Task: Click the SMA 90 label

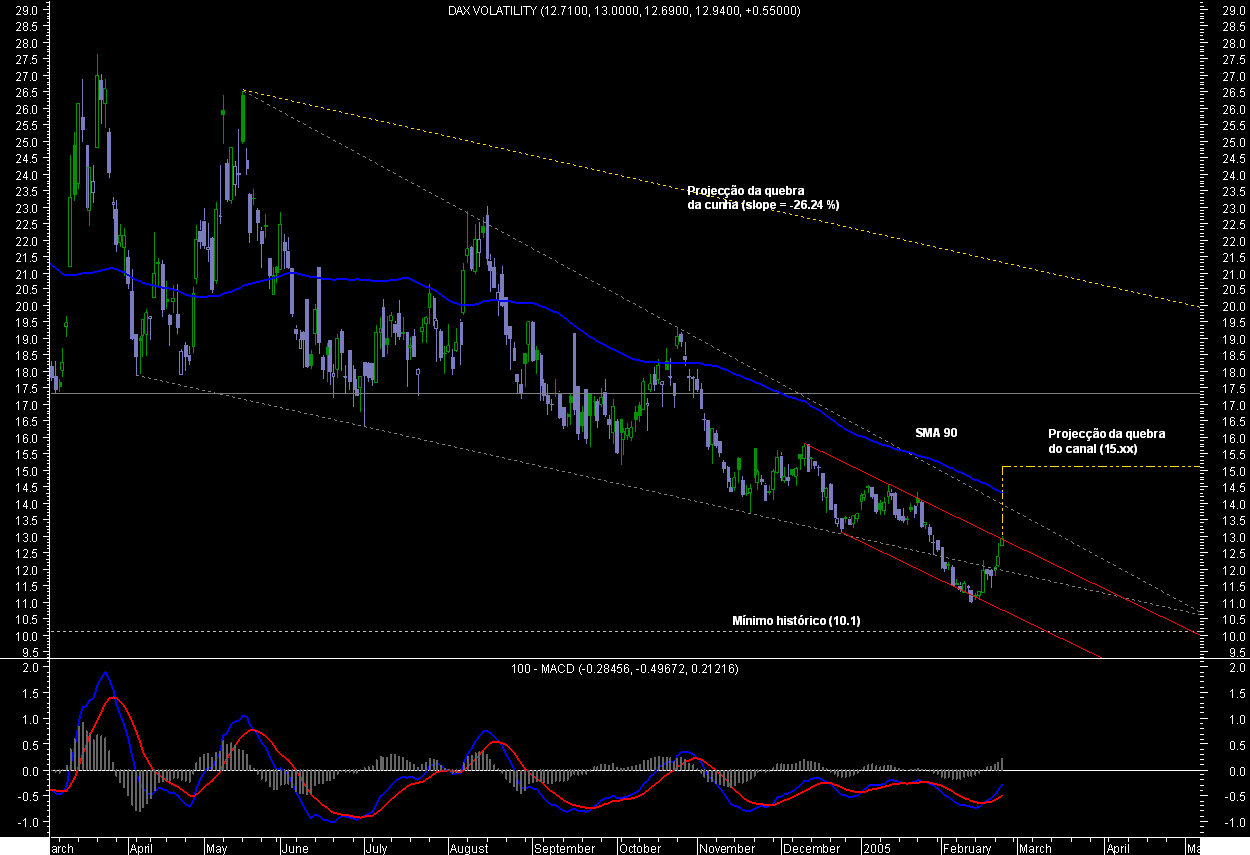Action: [x=937, y=433]
